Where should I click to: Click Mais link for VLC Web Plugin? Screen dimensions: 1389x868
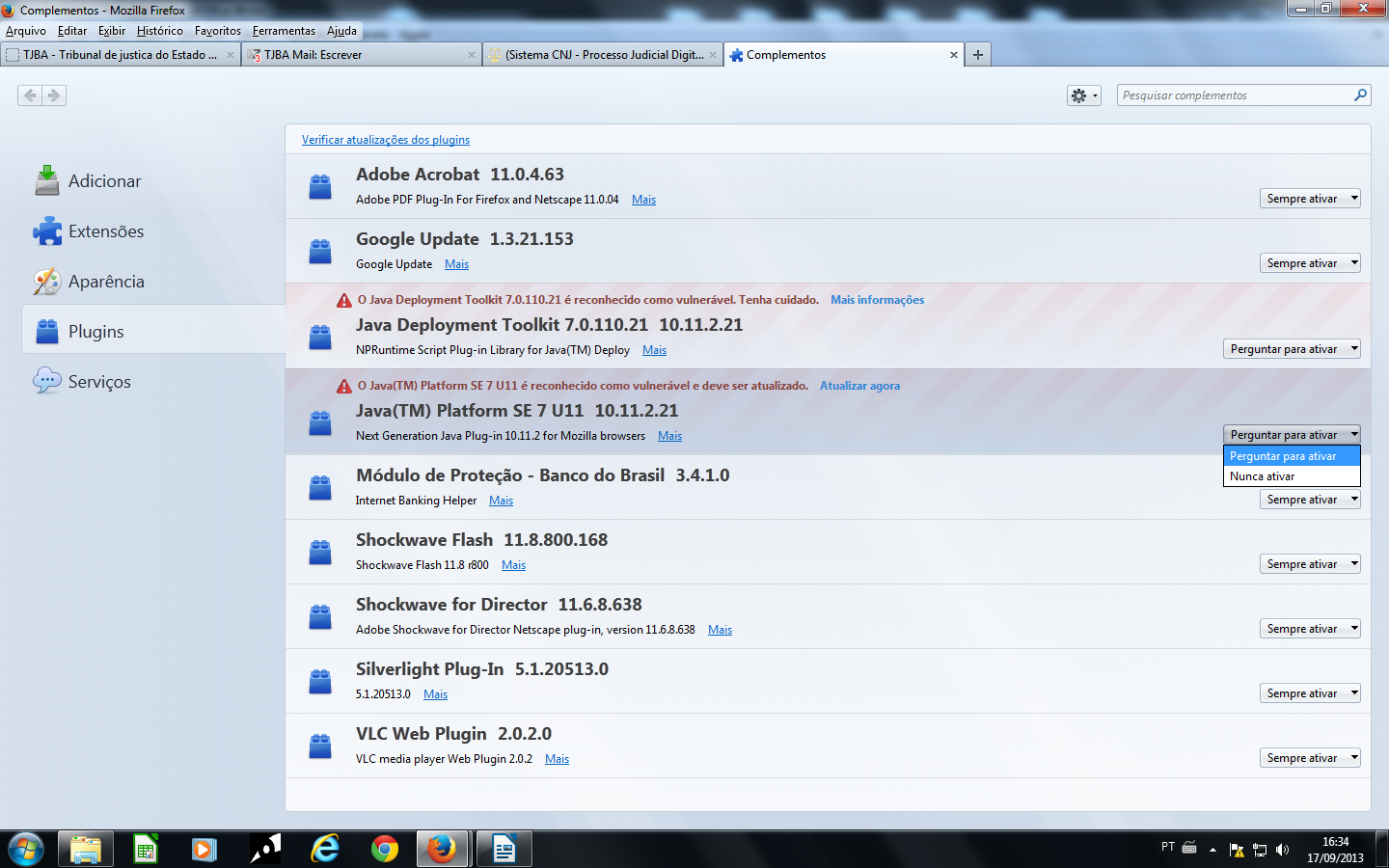(557, 759)
